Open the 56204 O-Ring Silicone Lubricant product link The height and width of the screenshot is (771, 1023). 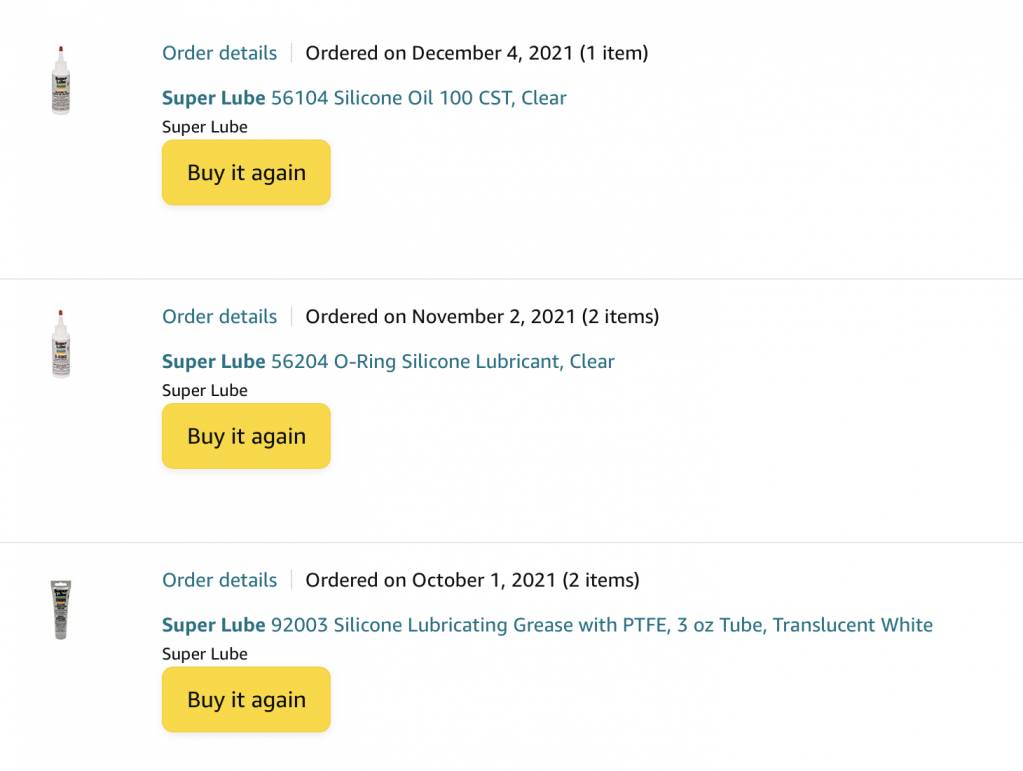tap(388, 361)
